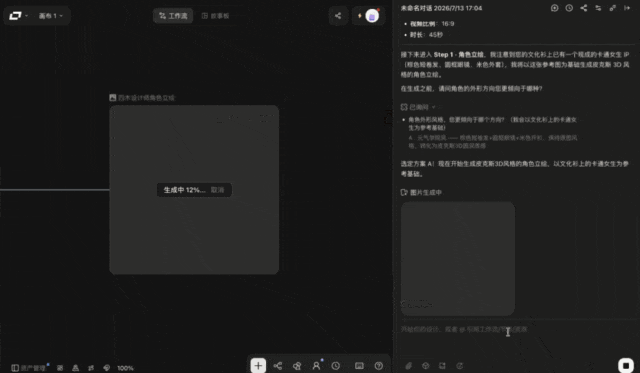The width and height of the screenshot is (640, 373).
Task: Click the 图片生成中 status label
Action: click(422, 192)
